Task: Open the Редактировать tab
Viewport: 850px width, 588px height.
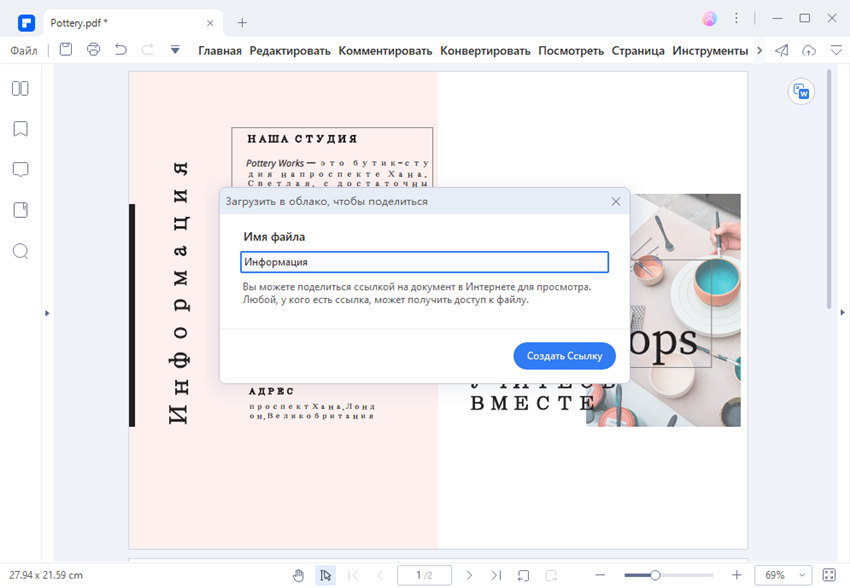Action: [x=290, y=51]
